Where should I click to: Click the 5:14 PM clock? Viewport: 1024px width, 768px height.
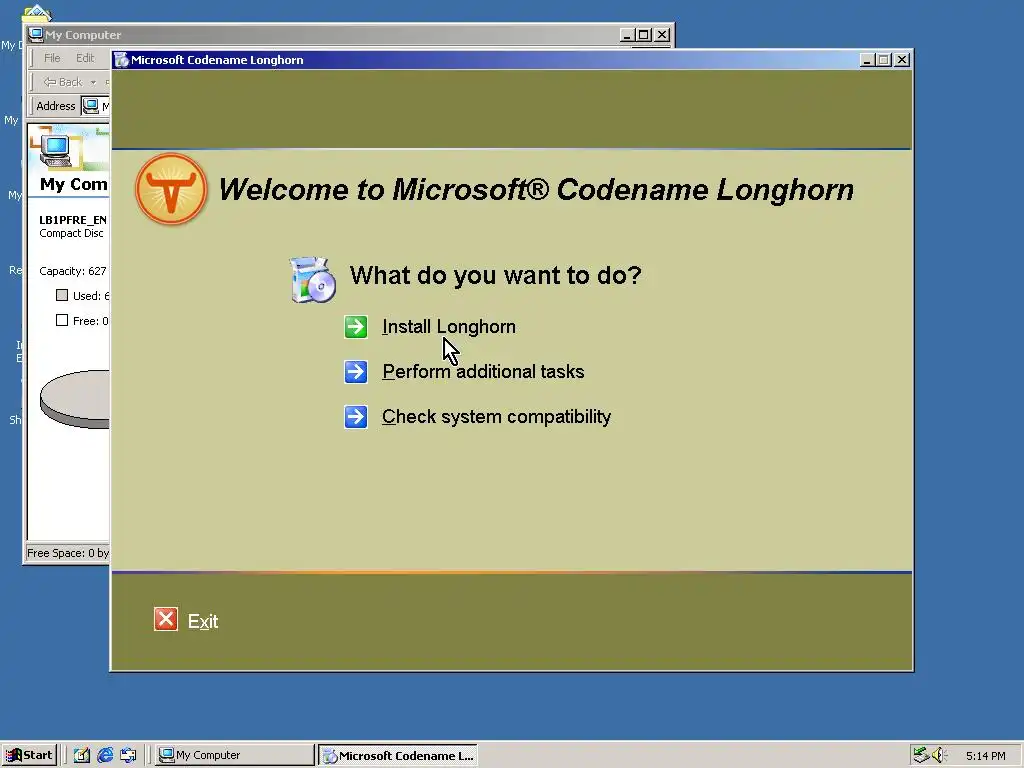[x=985, y=756]
